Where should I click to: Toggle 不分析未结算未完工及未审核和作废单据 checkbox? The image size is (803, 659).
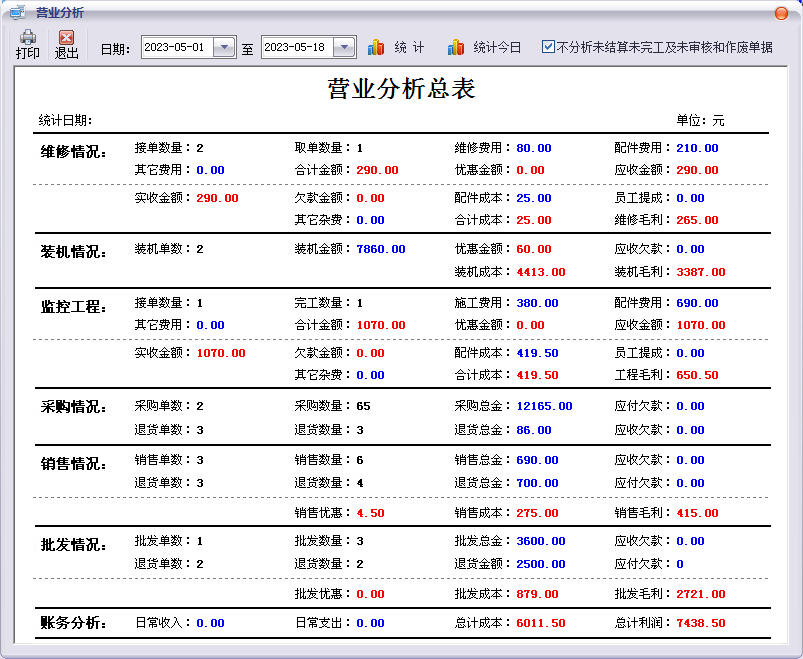[548, 47]
